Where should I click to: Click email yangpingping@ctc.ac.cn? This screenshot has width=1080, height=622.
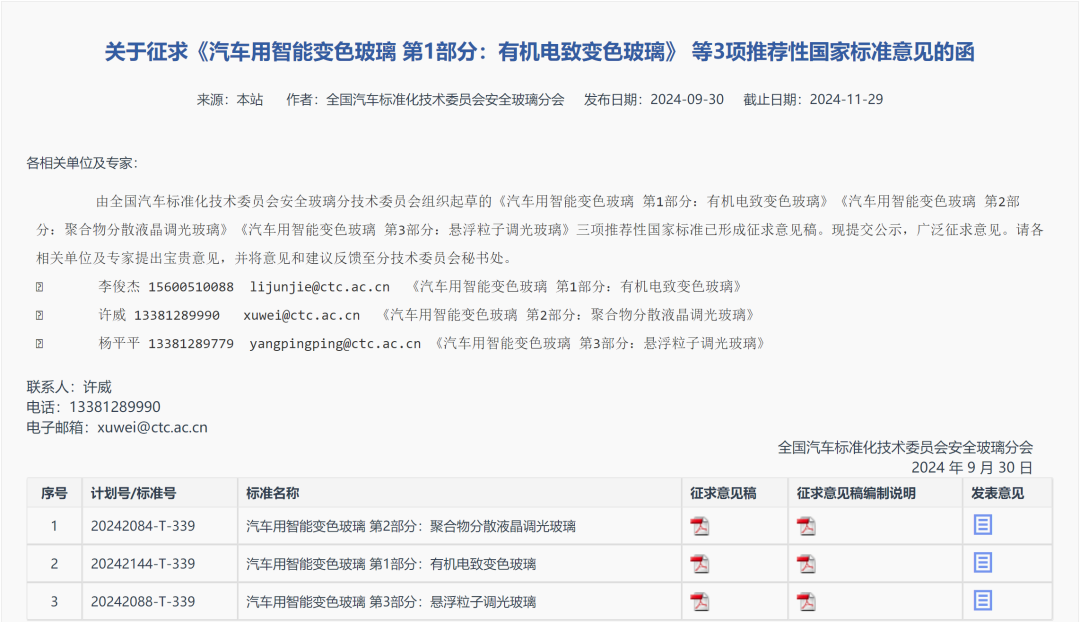tap(335, 343)
